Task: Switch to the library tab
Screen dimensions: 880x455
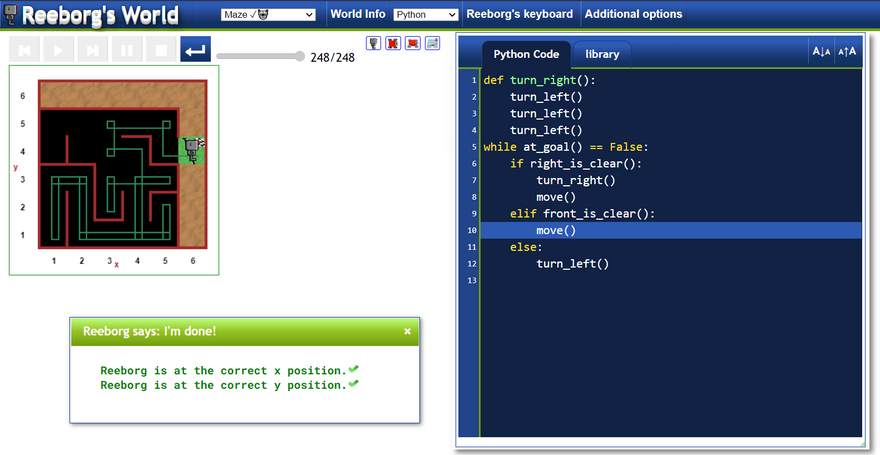Action: click(x=602, y=54)
